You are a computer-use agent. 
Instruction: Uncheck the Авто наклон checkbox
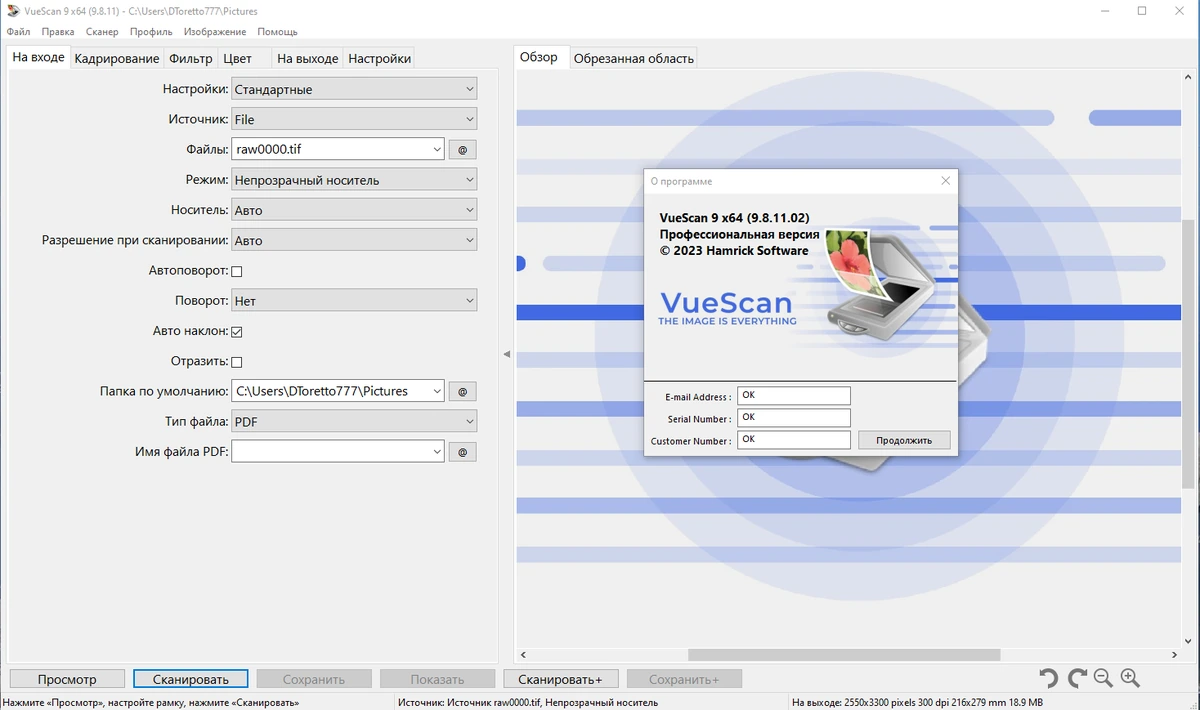[237, 331]
